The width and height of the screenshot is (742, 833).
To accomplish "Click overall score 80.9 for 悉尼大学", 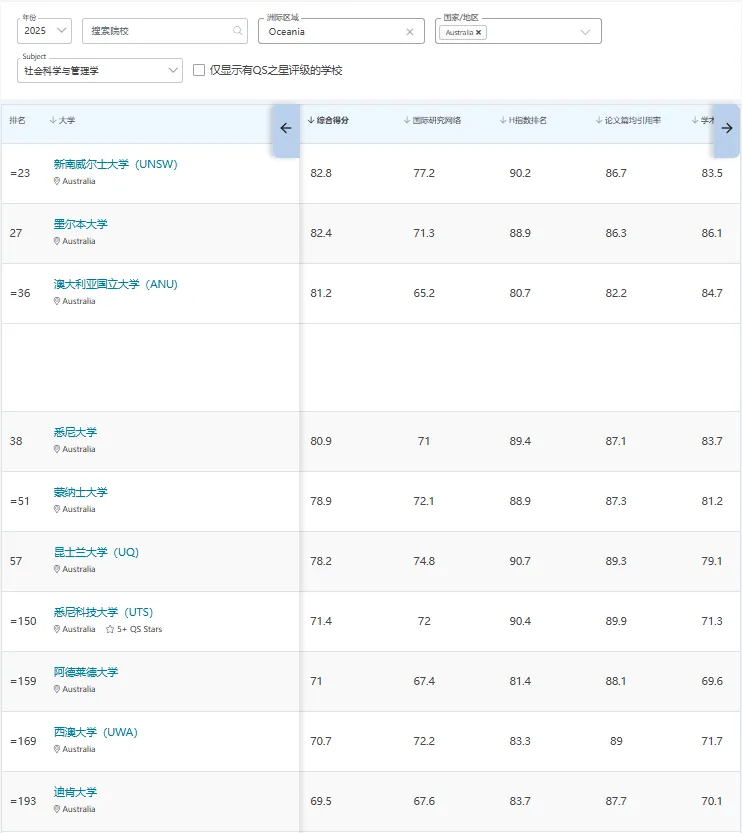I will point(321,441).
